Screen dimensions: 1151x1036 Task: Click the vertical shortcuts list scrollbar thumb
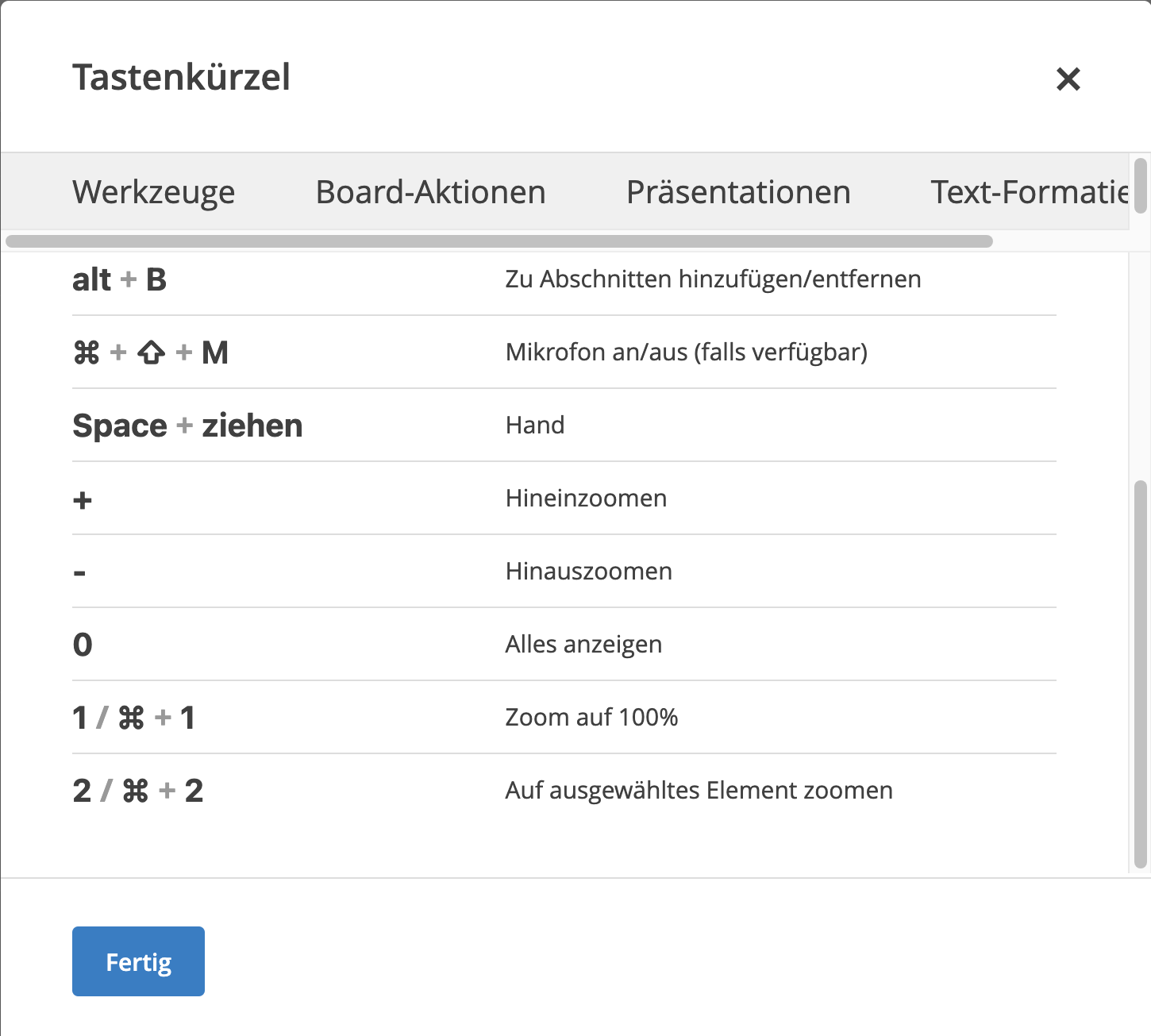click(1141, 673)
